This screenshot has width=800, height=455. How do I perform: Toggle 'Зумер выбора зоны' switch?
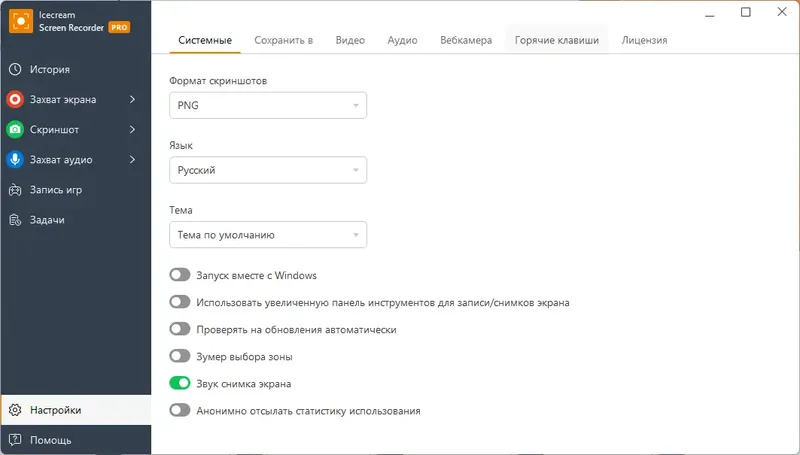click(x=180, y=356)
